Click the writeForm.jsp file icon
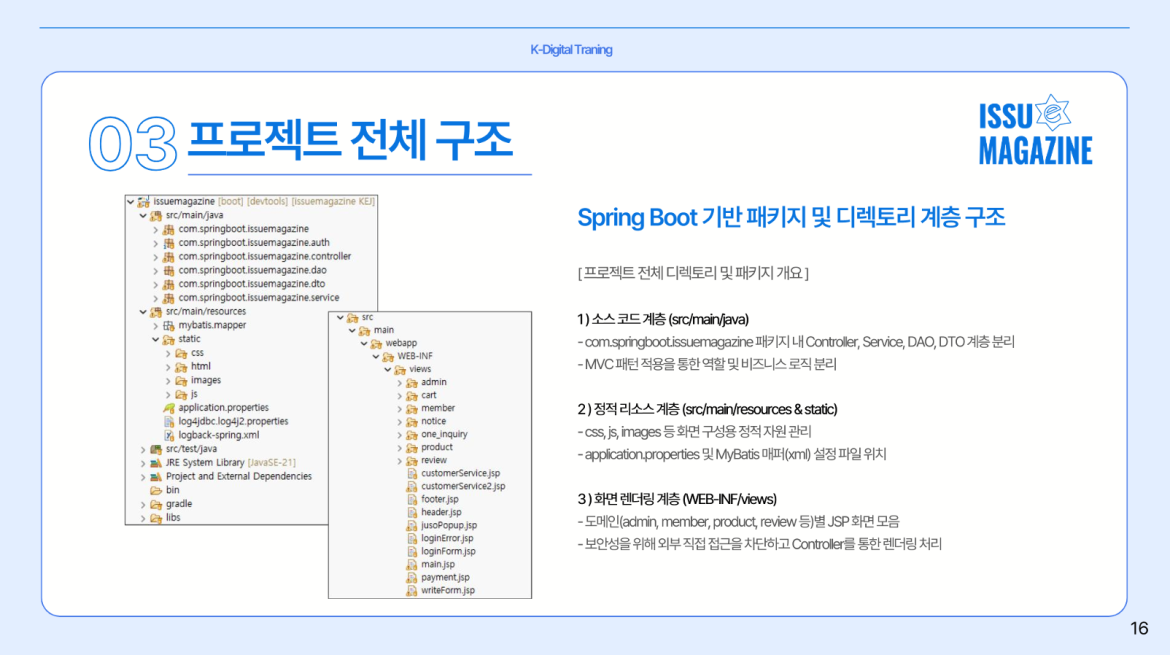This screenshot has height=655, width=1170. coord(412,591)
